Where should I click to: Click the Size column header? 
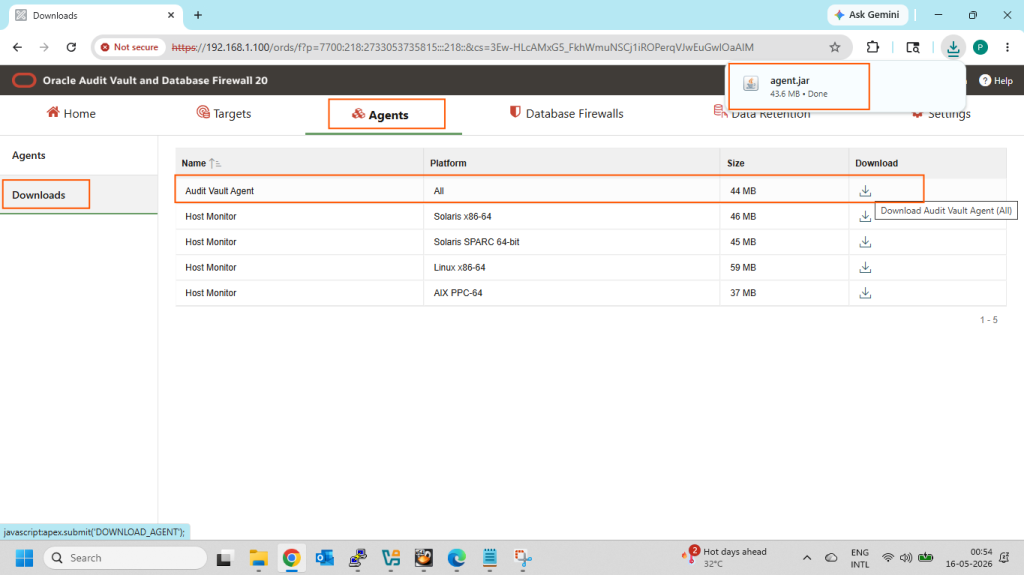coord(735,163)
